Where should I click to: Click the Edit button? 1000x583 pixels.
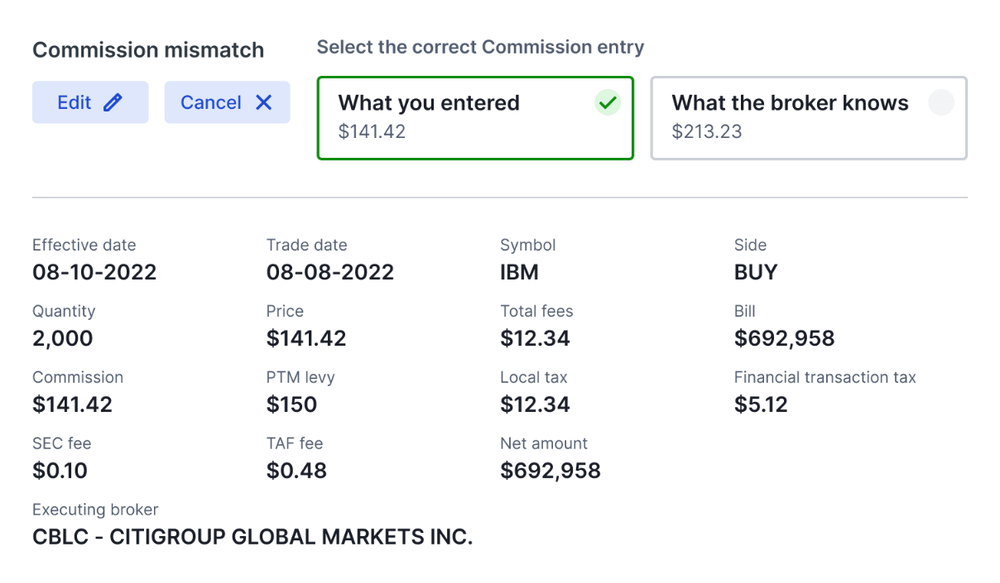[90, 102]
